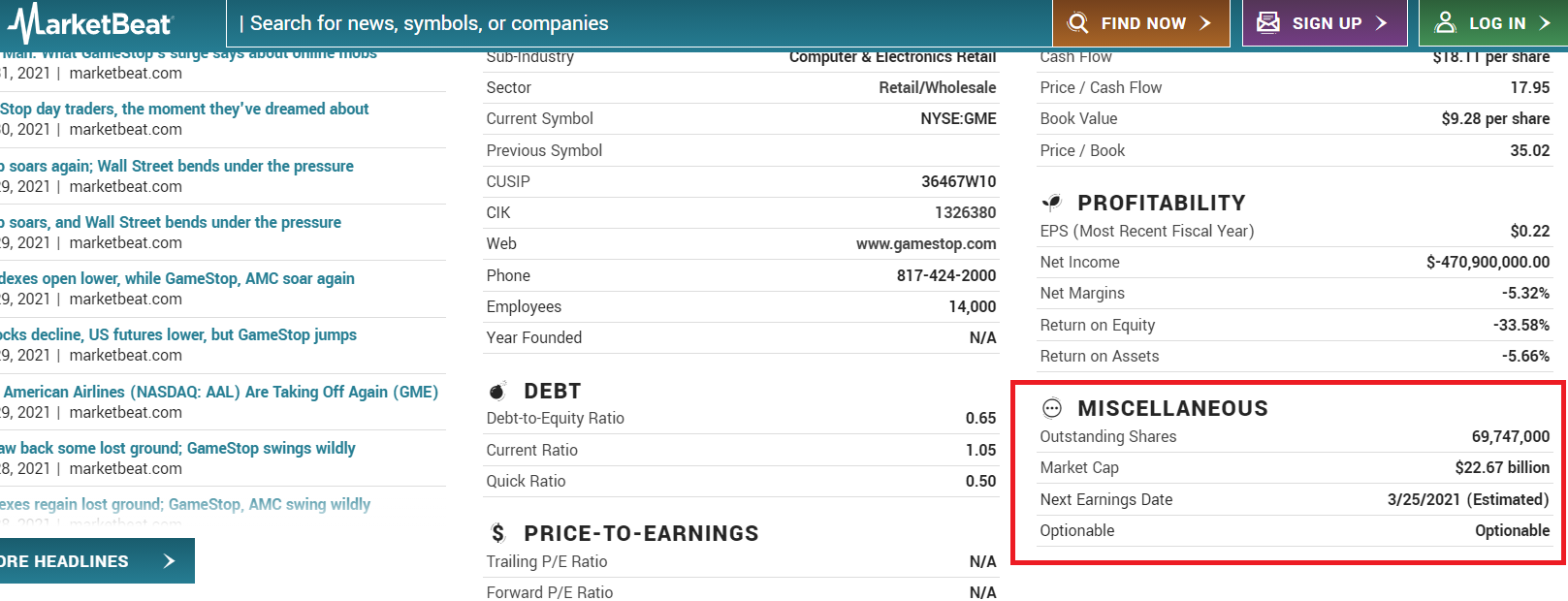1568x601 pixels.
Task: Click the Log In button
Action: (1493, 23)
